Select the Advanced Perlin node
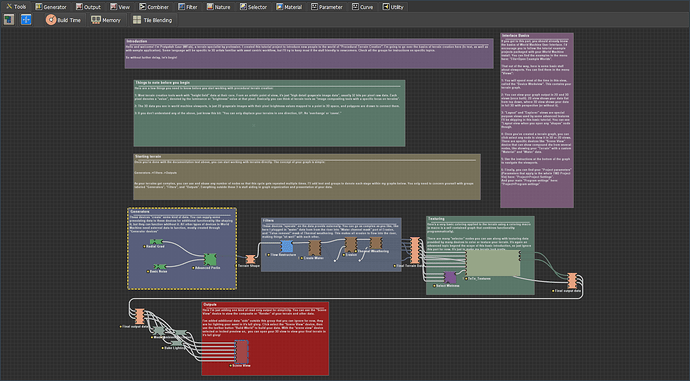 210,259
